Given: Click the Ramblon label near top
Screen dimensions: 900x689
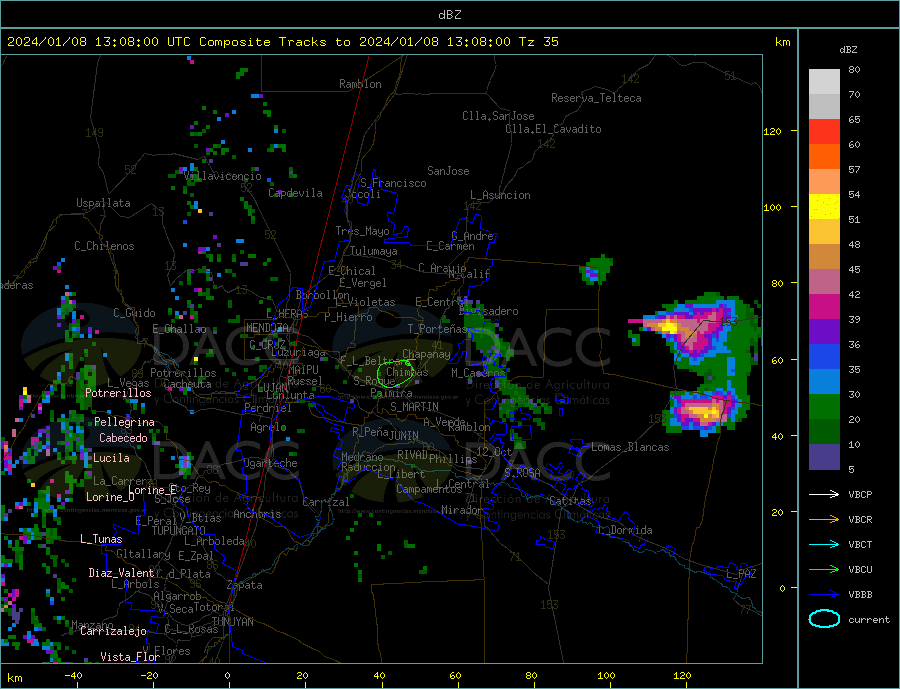Looking at the screenshot, I should click(x=360, y=84).
